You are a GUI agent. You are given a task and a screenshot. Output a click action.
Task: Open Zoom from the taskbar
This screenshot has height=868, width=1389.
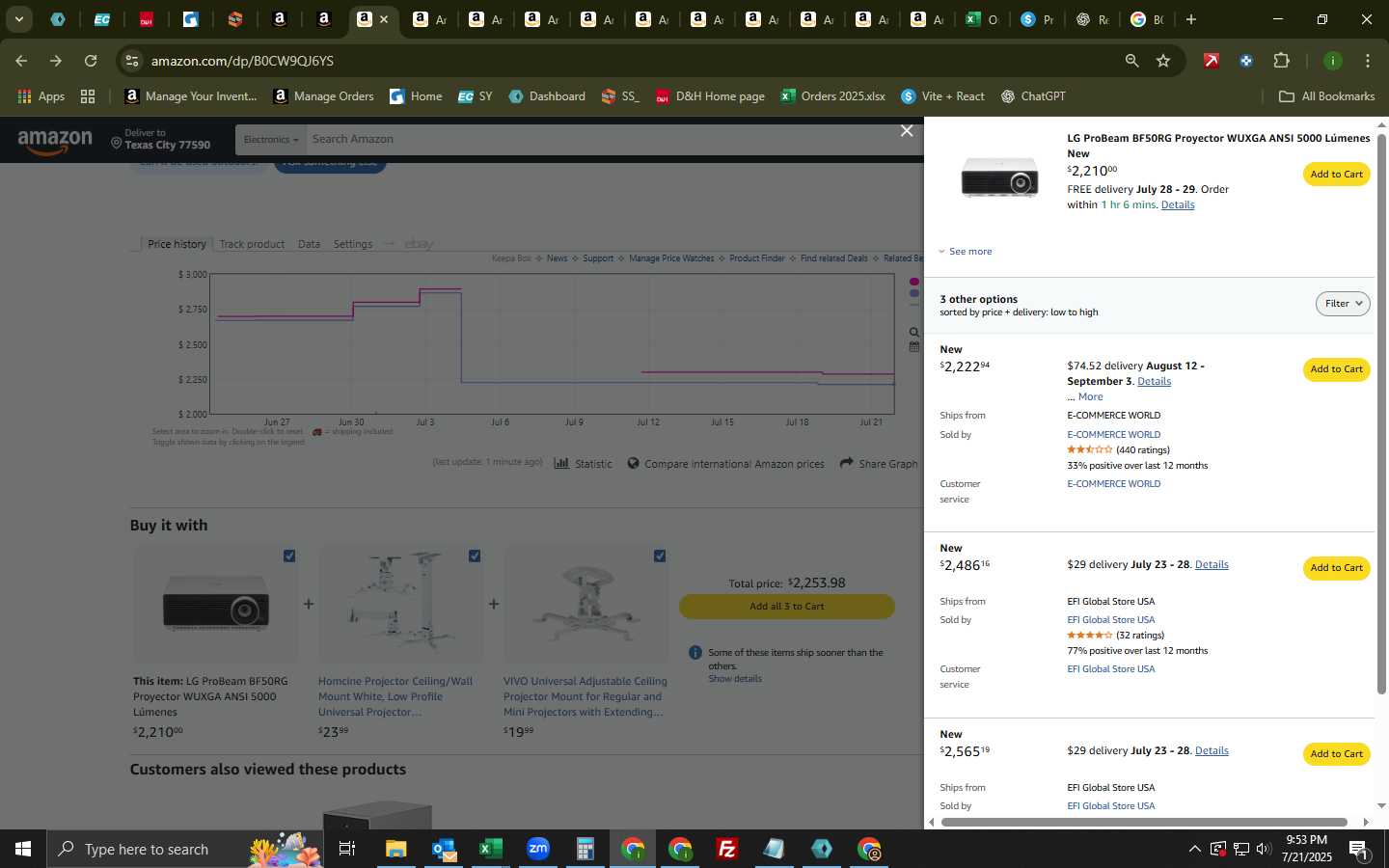(538, 849)
